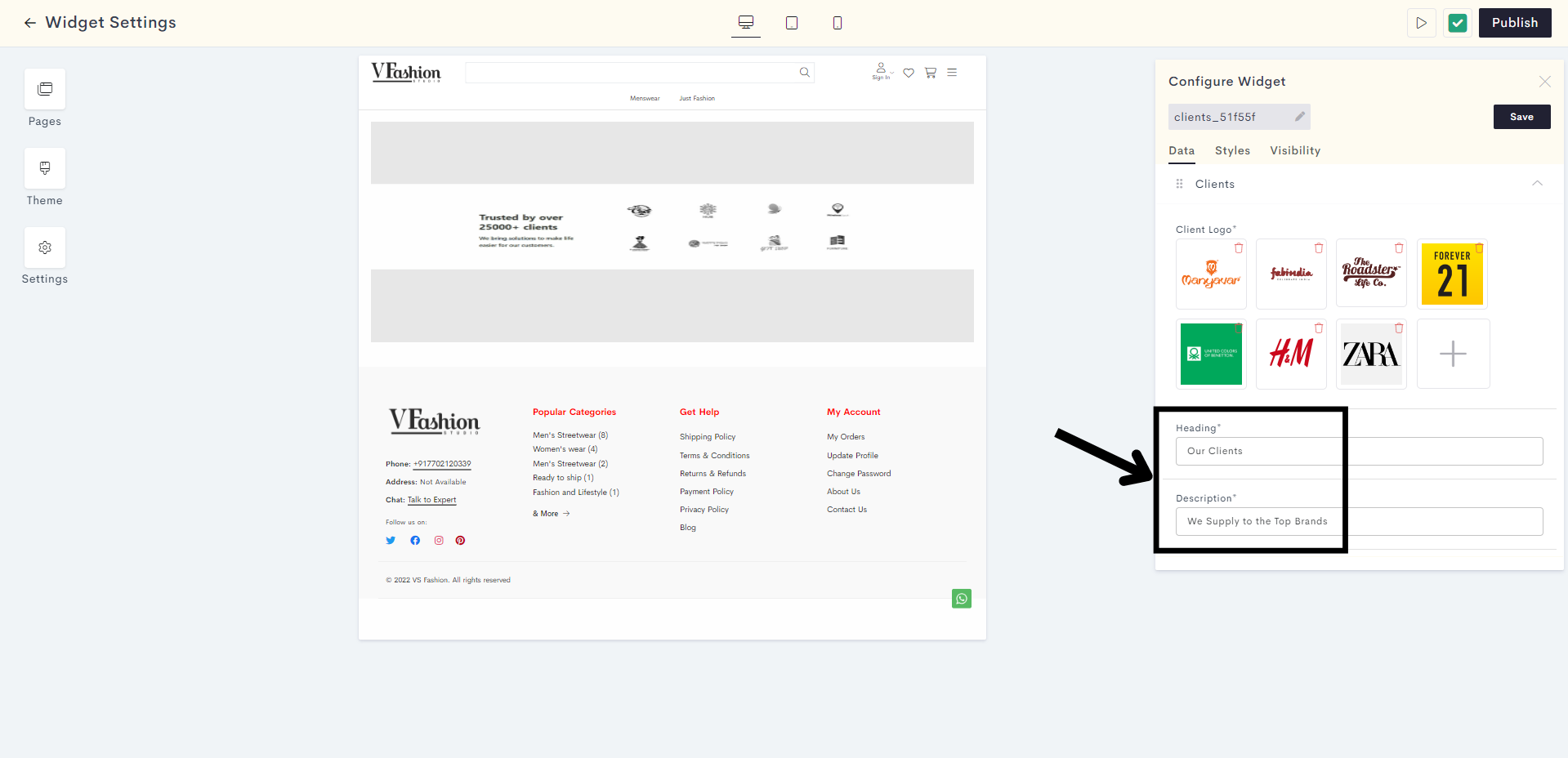Select the ZARA logo thumbnail
1568x758 pixels.
click(x=1371, y=354)
